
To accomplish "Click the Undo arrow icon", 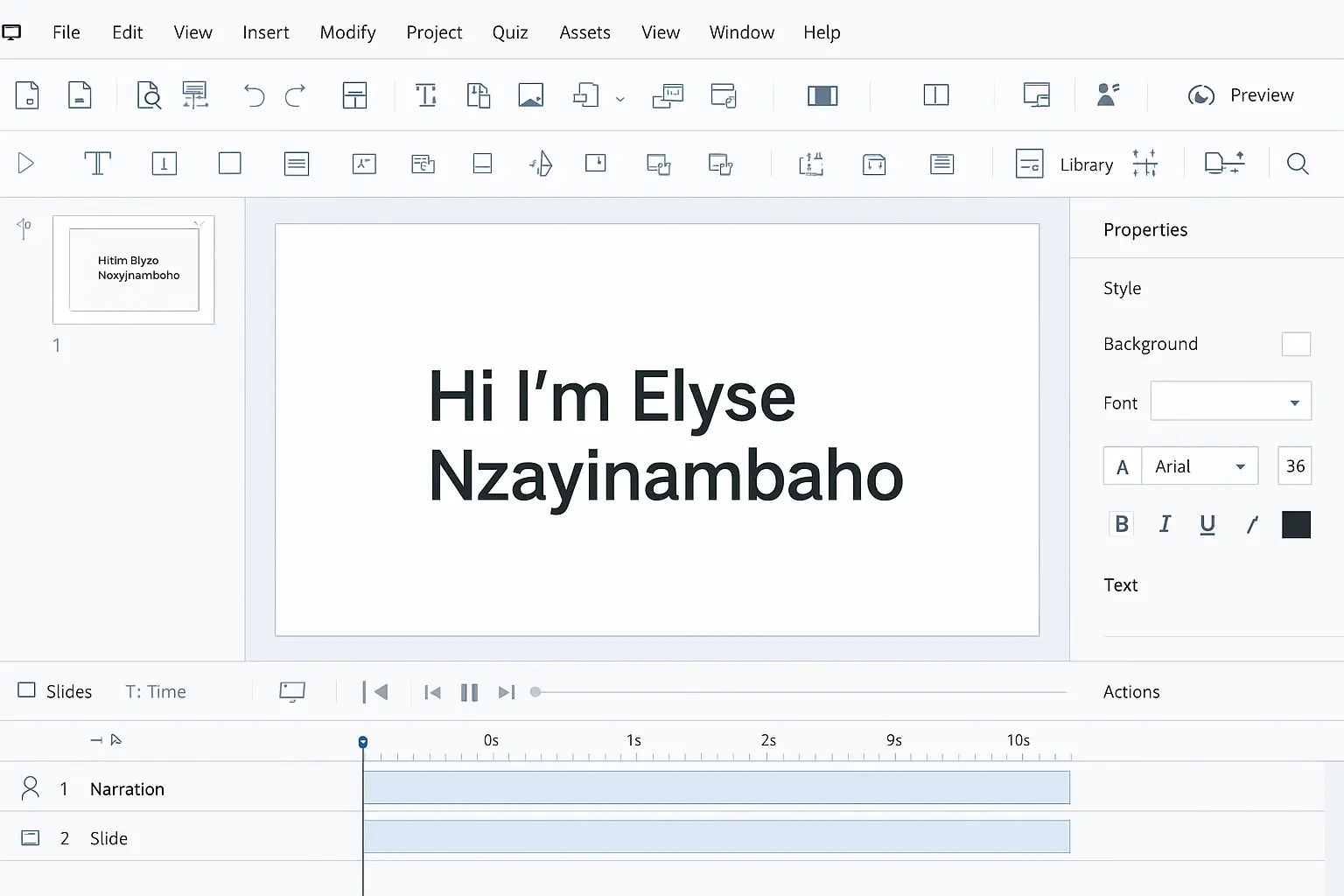I will (x=253, y=95).
